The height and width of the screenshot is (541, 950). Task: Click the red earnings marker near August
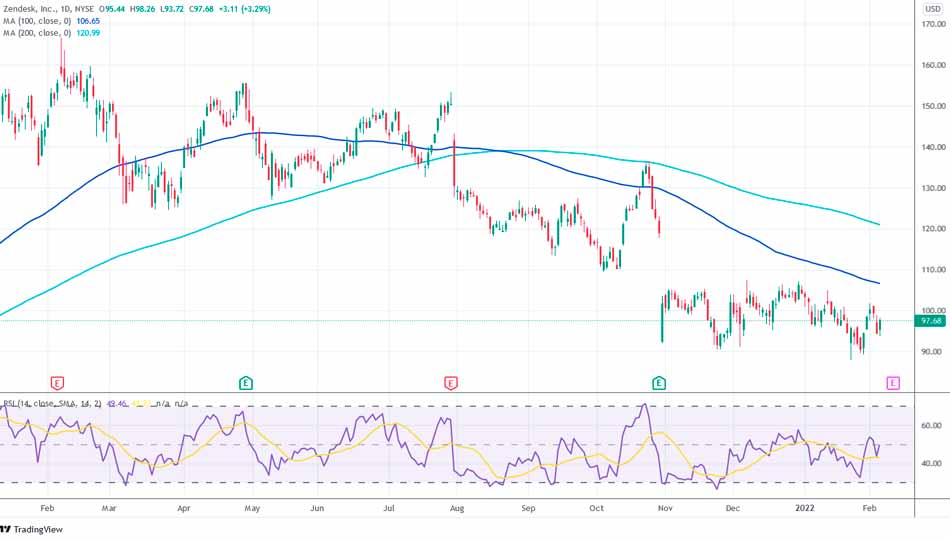(x=451, y=383)
